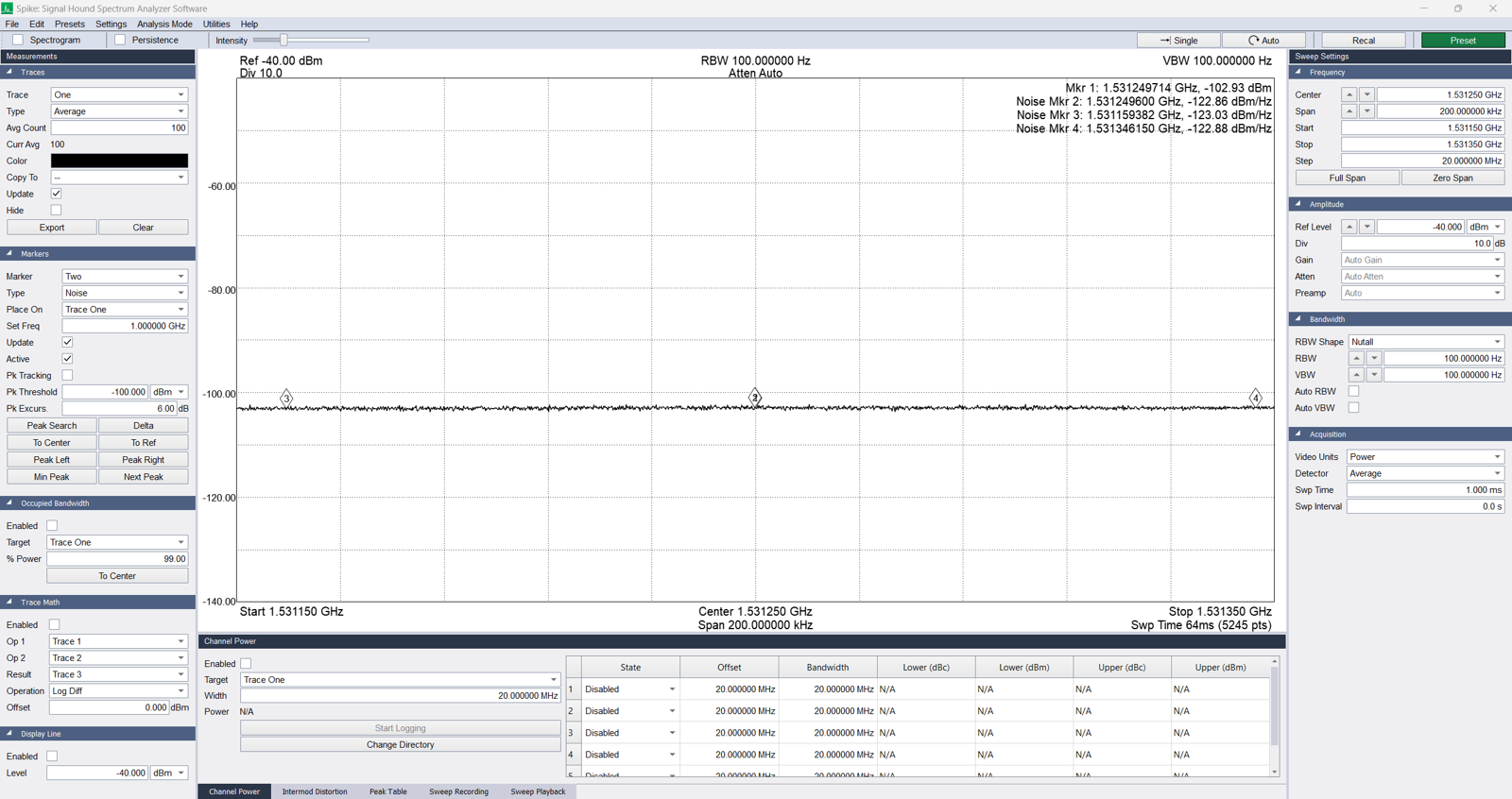Click the green Preset button
This screenshot has height=799, width=1512.
pos(1462,41)
